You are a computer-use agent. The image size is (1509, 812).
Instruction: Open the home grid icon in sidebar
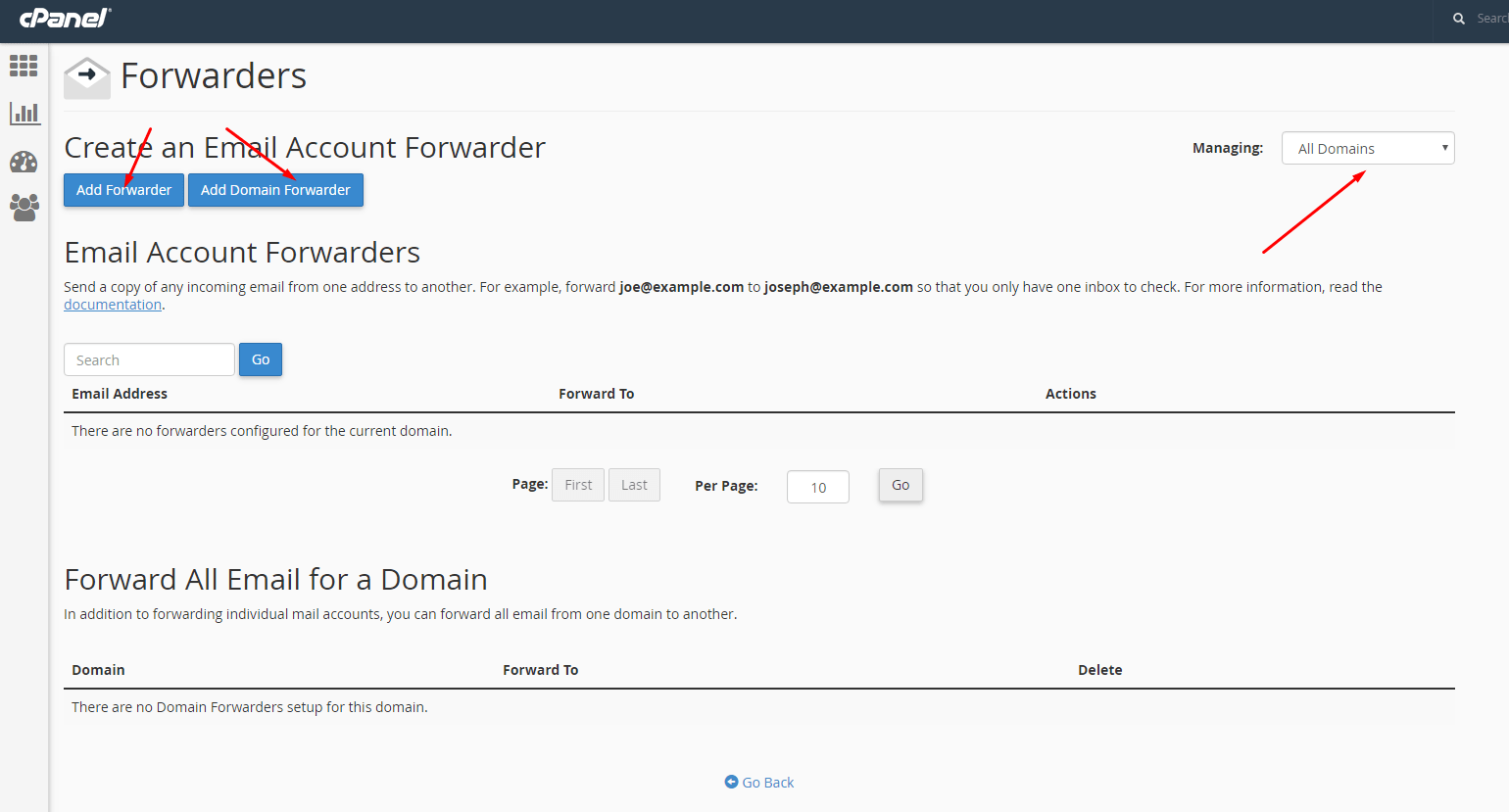24,66
